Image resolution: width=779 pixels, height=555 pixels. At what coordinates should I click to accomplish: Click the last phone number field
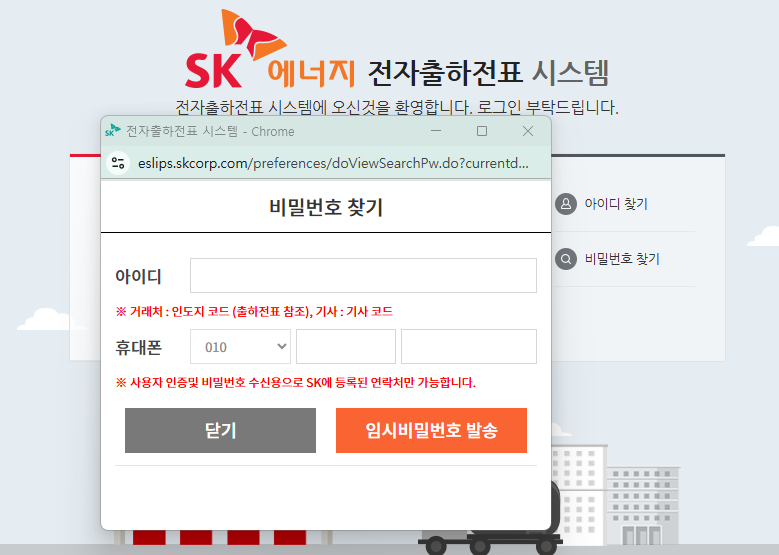(x=468, y=346)
